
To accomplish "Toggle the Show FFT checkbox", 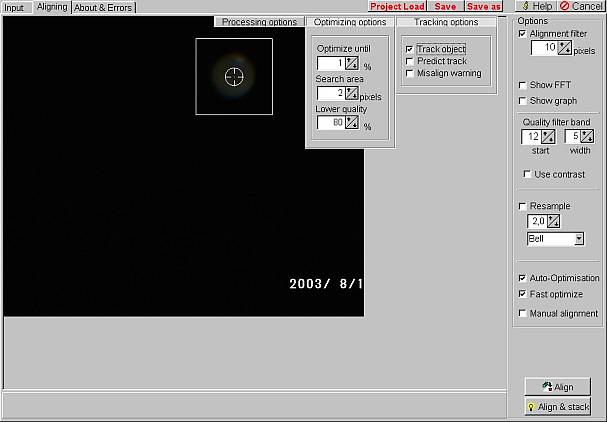I will point(523,85).
